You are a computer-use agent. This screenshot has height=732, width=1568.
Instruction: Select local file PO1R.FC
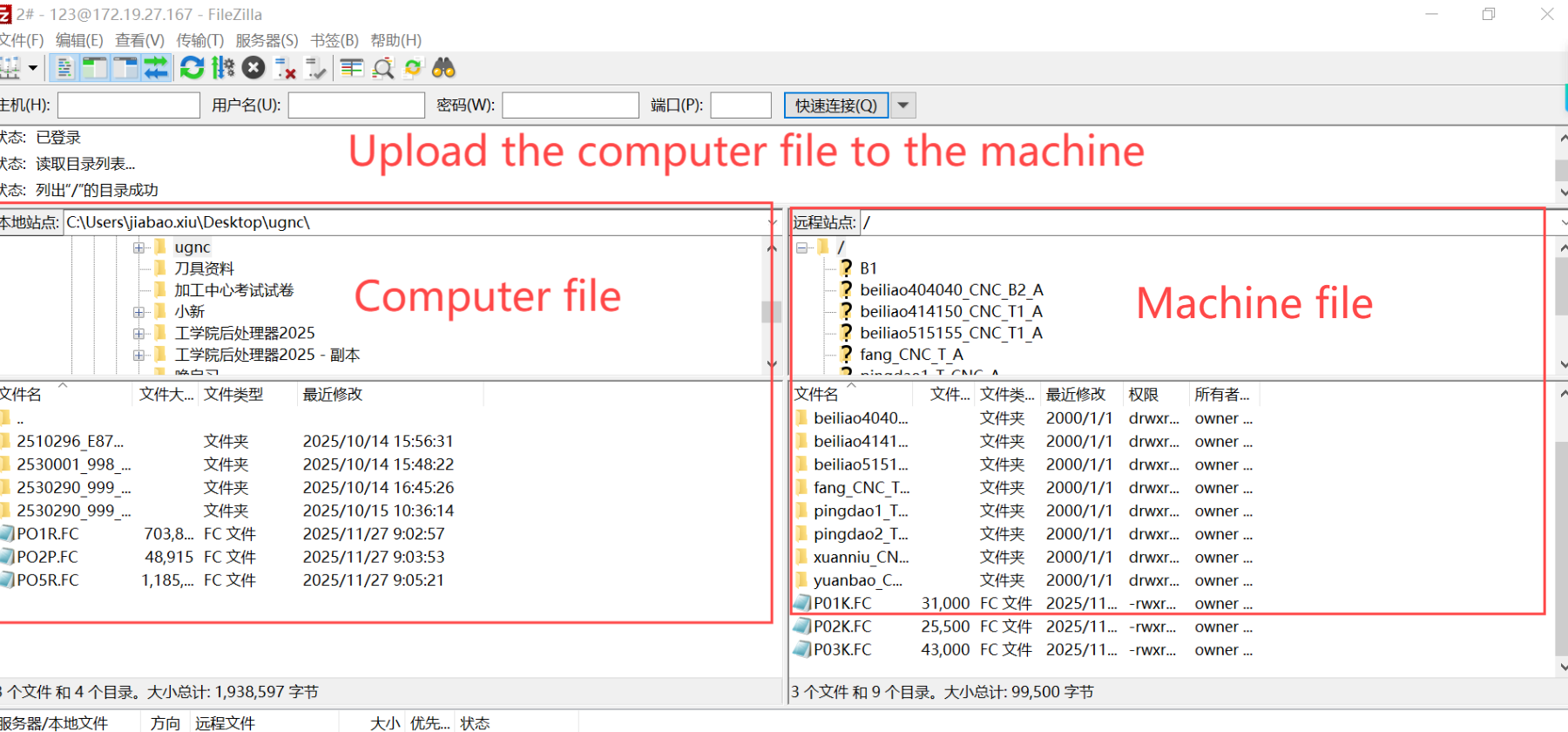[x=48, y=533]
